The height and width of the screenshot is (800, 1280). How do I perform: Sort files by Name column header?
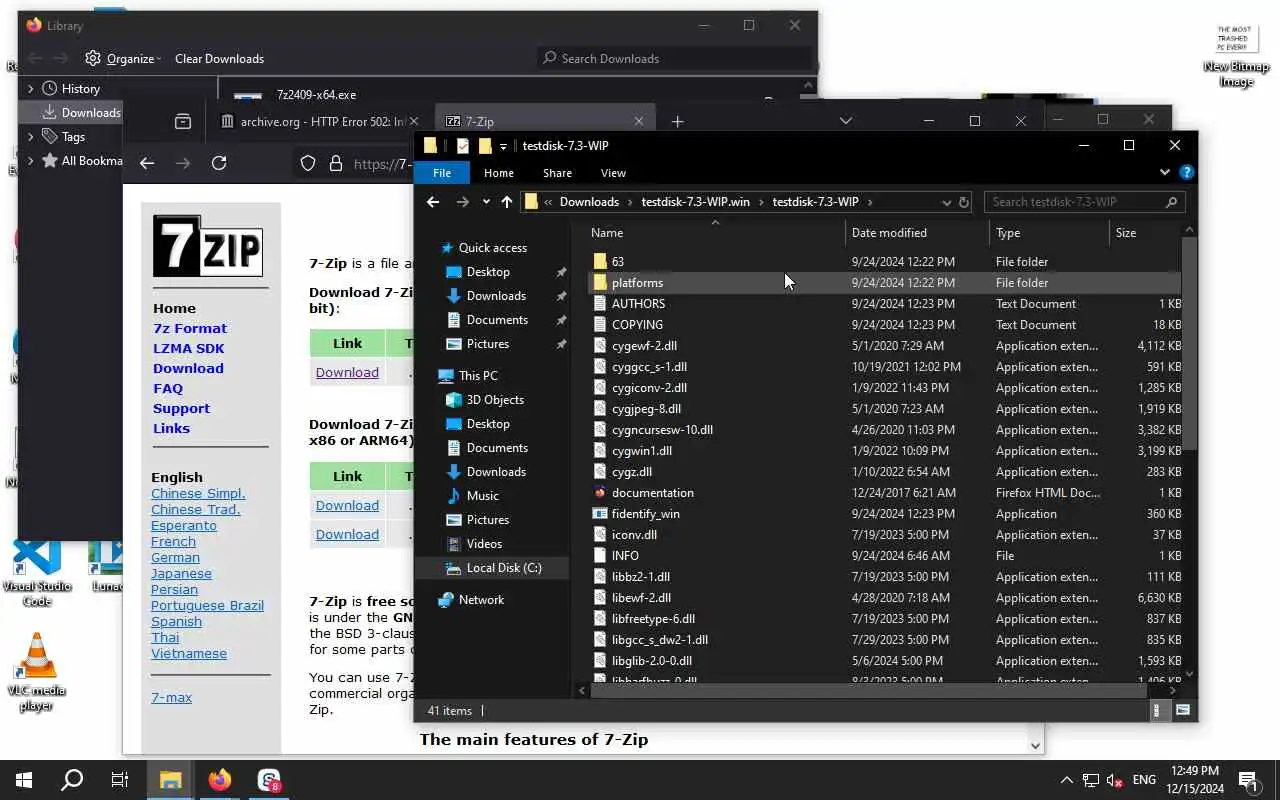click(607, 233)
